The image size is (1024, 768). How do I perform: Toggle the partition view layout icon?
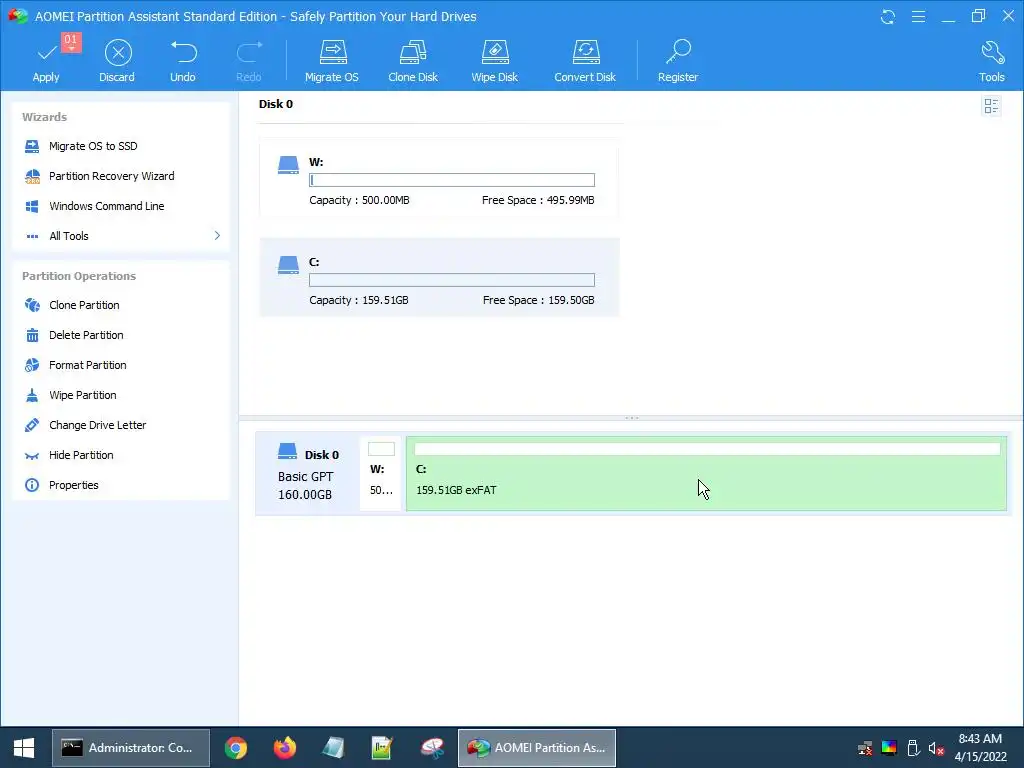pos(991,106)
